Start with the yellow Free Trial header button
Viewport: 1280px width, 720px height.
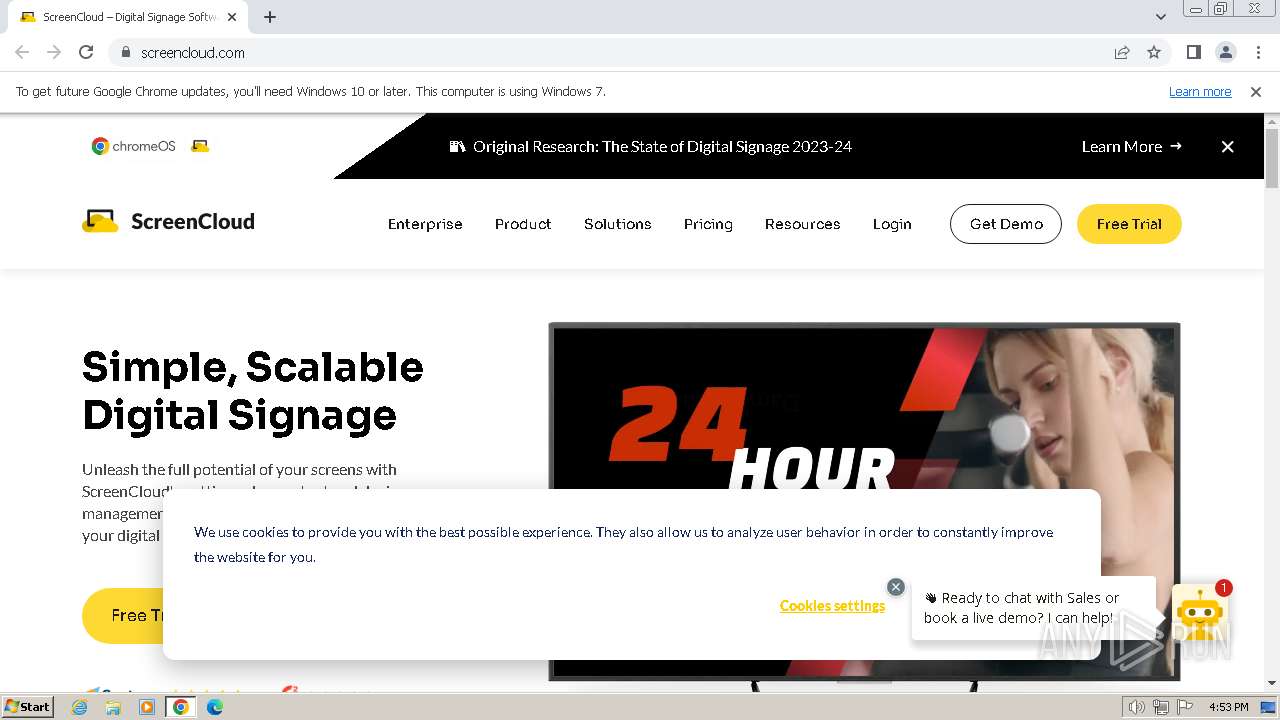point(1129,224)
